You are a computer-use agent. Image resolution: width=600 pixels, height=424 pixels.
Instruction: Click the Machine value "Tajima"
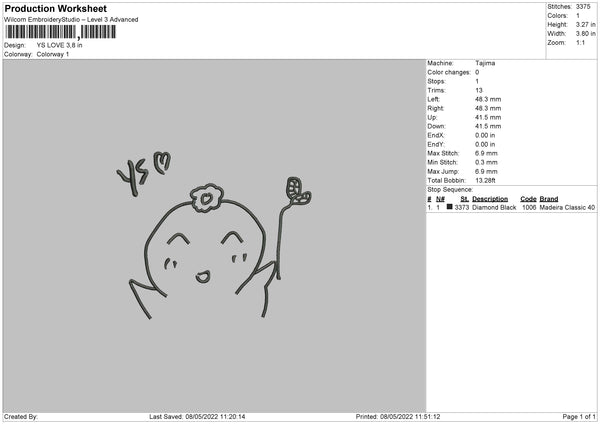click(x=485, y=63)
